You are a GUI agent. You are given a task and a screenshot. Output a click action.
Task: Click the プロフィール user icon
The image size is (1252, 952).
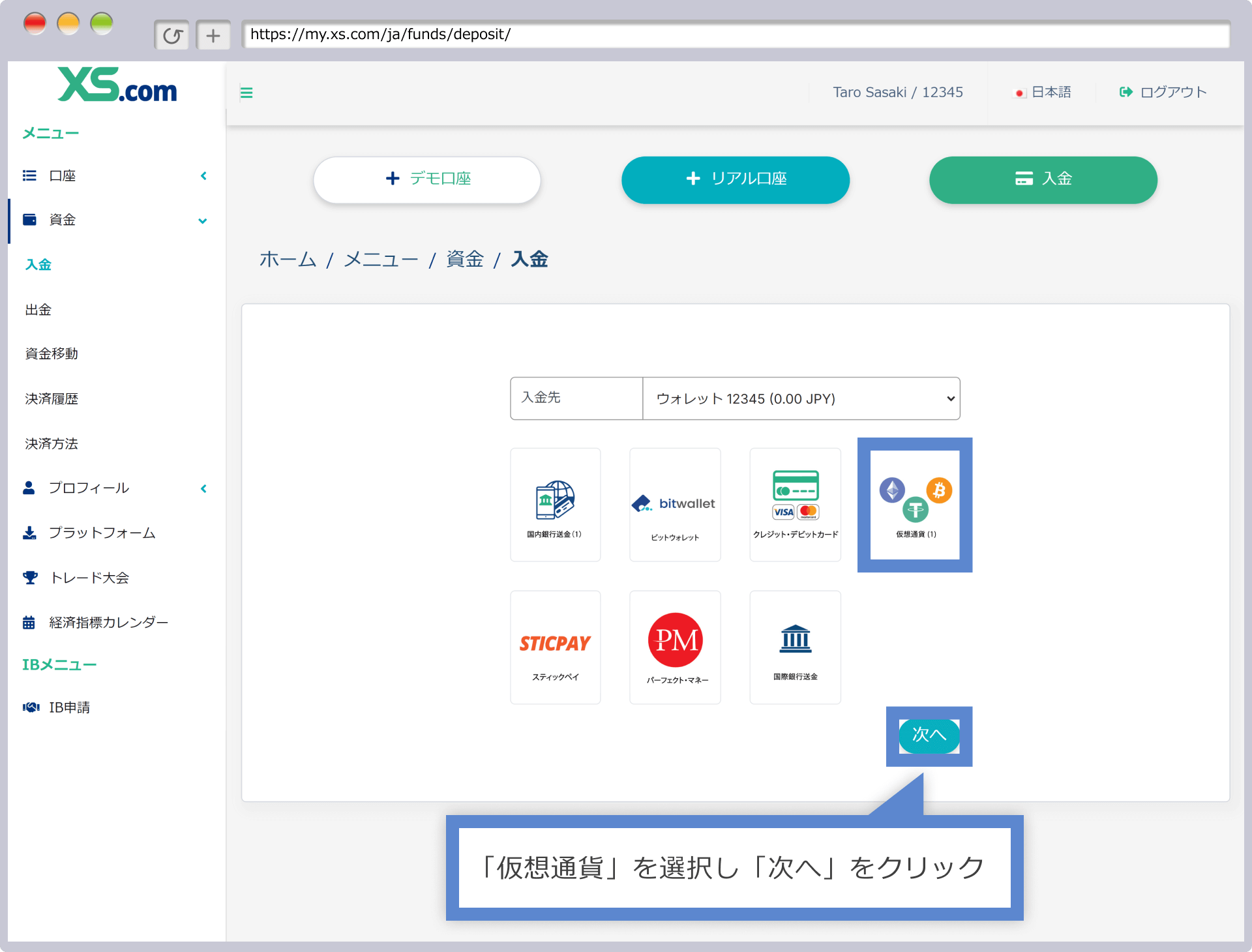click(x=29, y=488)
